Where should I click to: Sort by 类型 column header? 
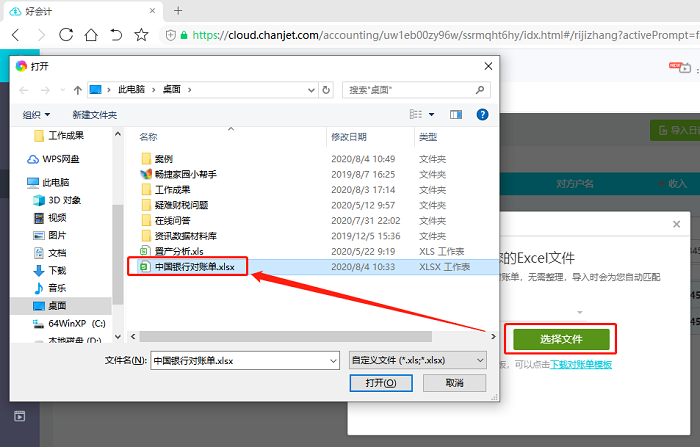tap(428, 137)
